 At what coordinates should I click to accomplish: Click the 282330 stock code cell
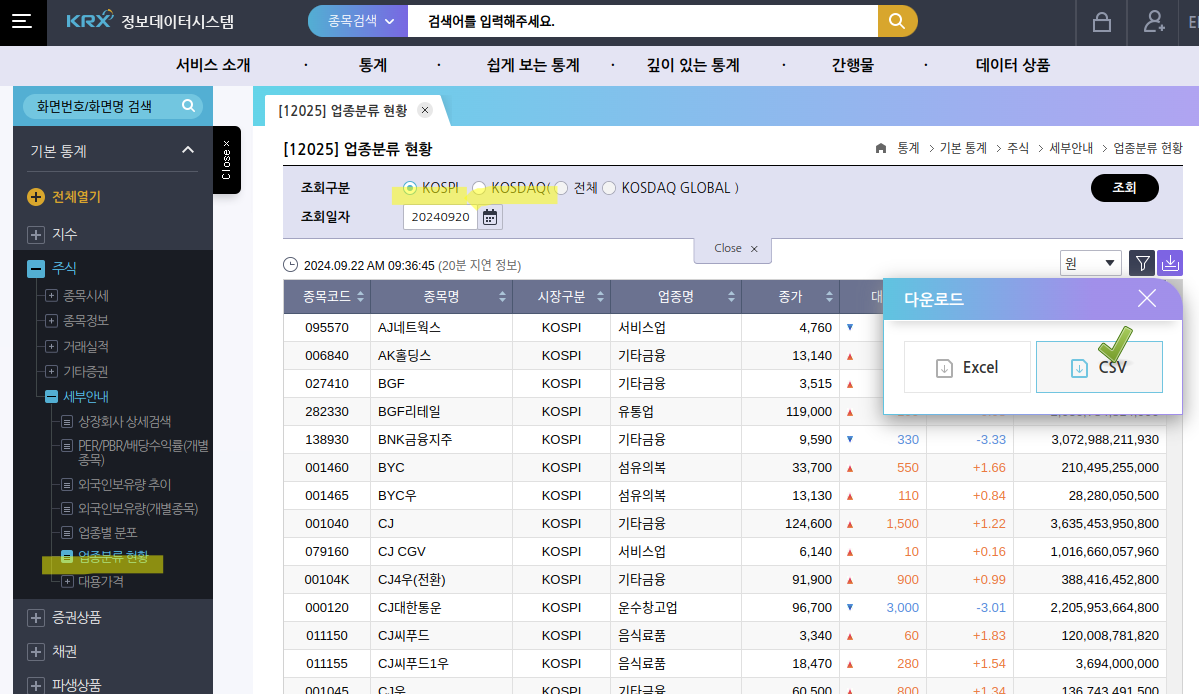coord(327,412)
